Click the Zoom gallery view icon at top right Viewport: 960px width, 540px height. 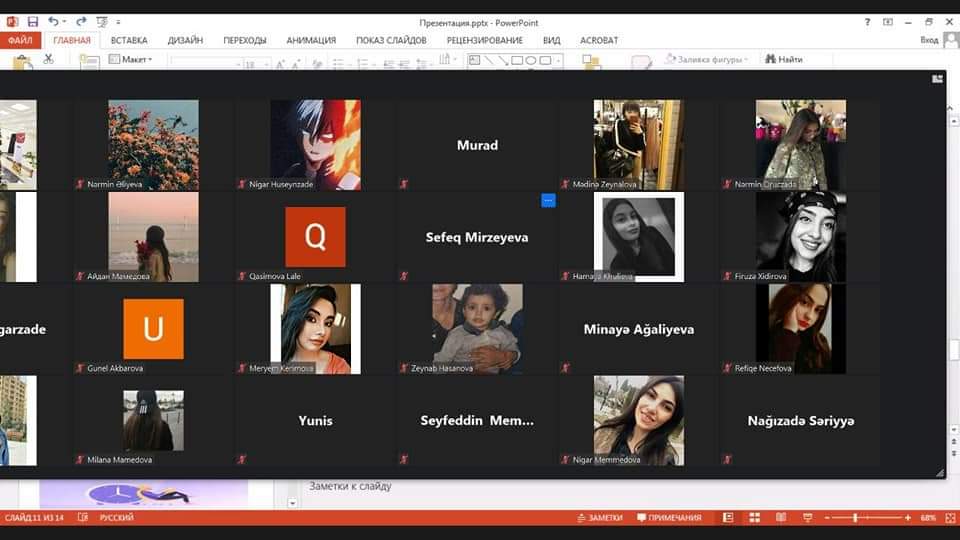pos(937,79)
